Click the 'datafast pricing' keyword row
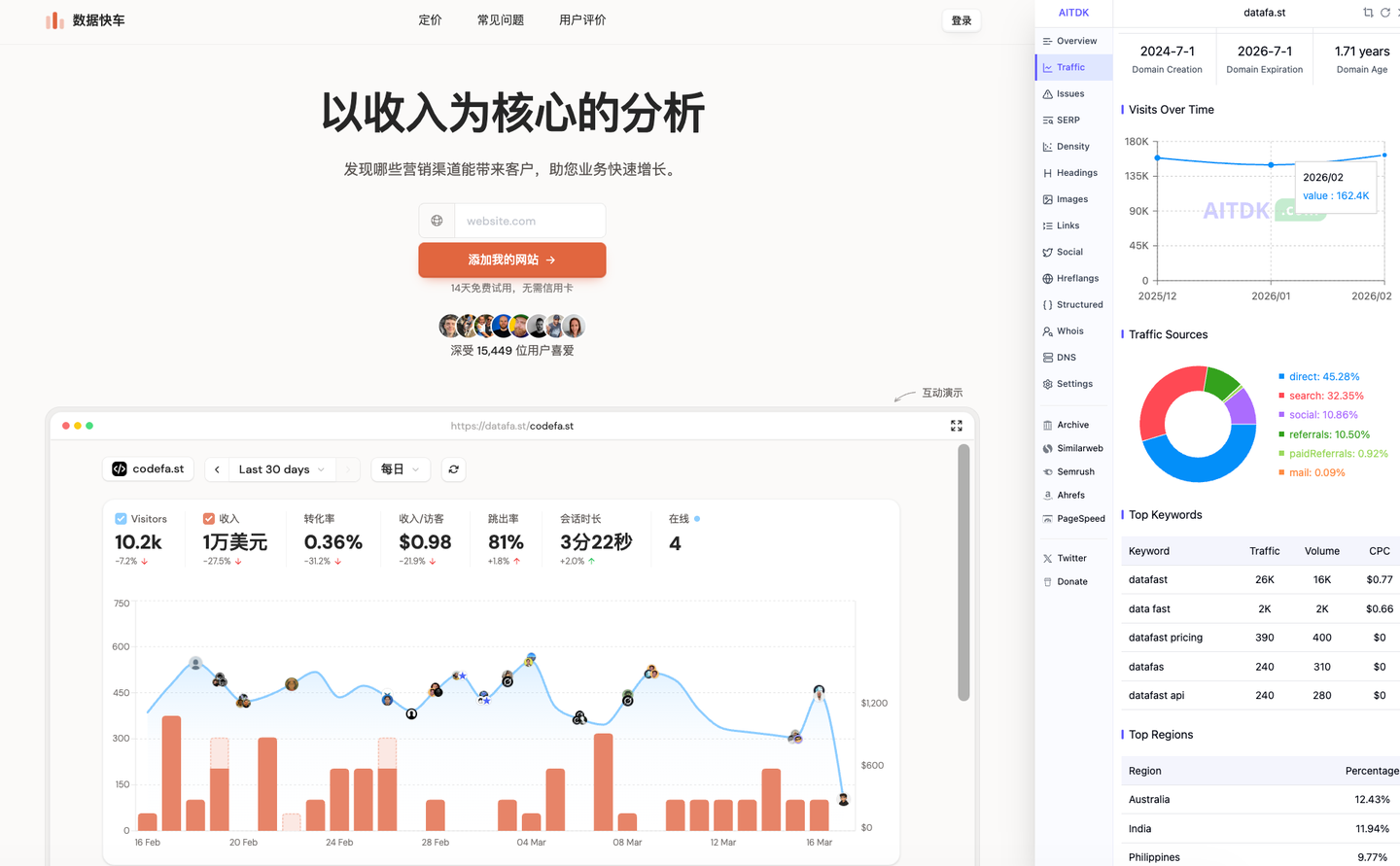 (1260, 638)
